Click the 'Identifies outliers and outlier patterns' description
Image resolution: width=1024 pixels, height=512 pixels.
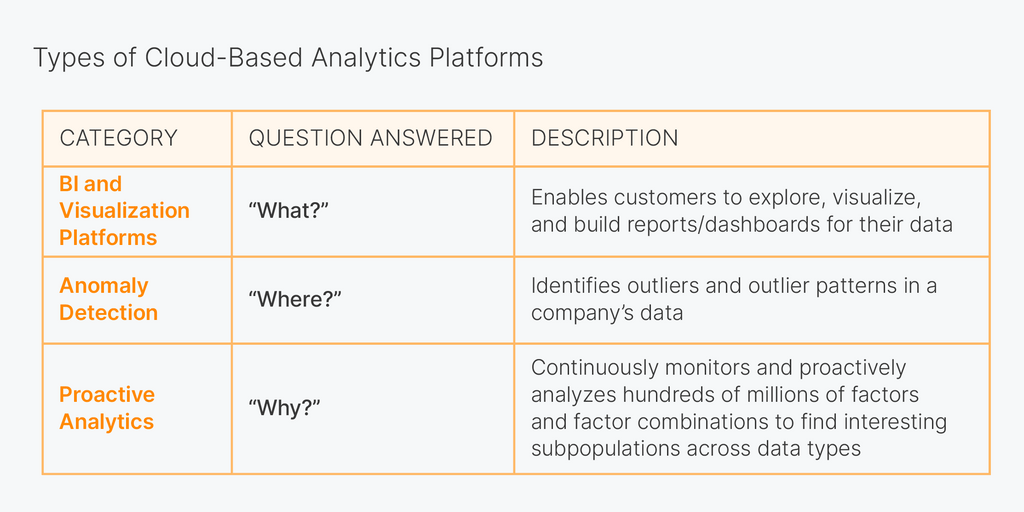click(x=733, y=299)
